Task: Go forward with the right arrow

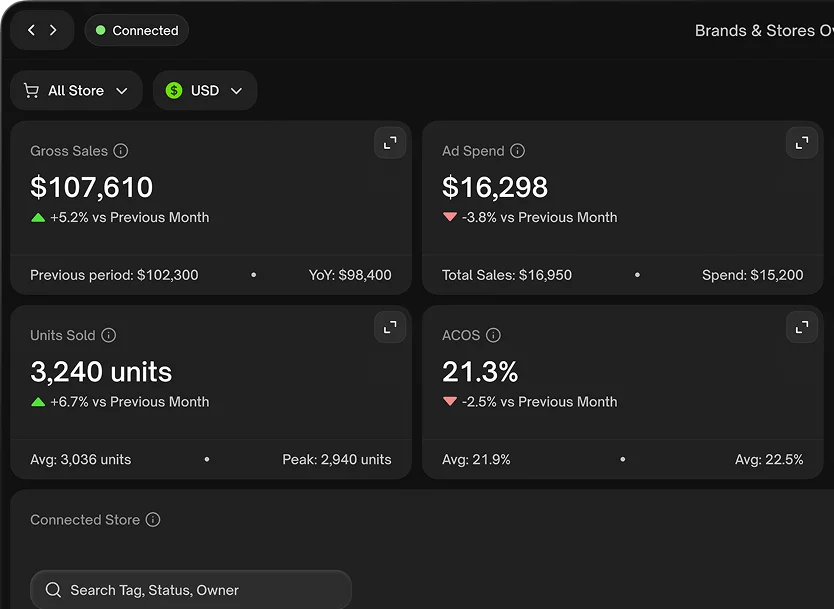Action: coord(53,30)
